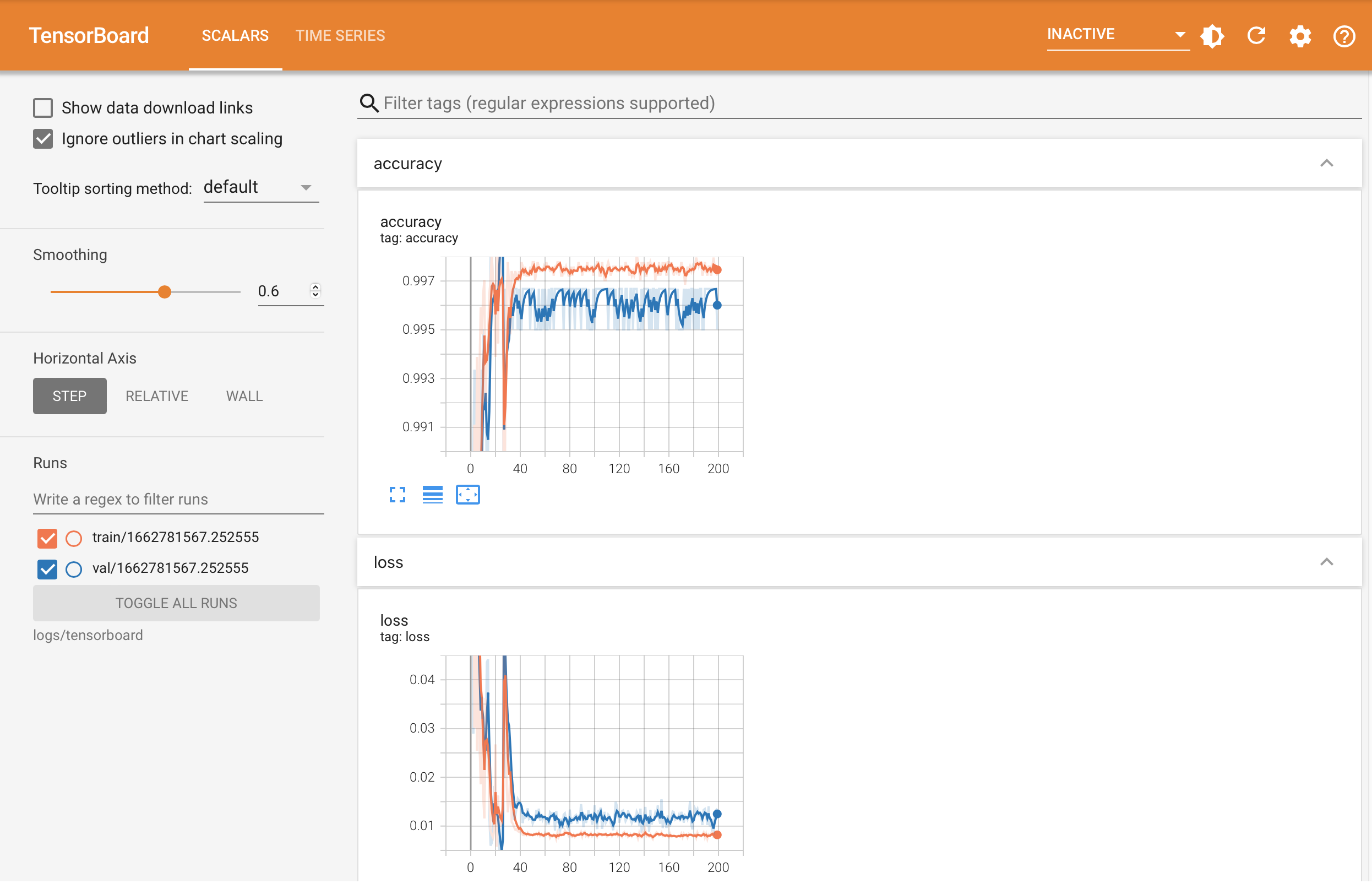Select the RELATIVE horizontal axis option
Screen dimensions: 1372x889
[x=157, y=396]
